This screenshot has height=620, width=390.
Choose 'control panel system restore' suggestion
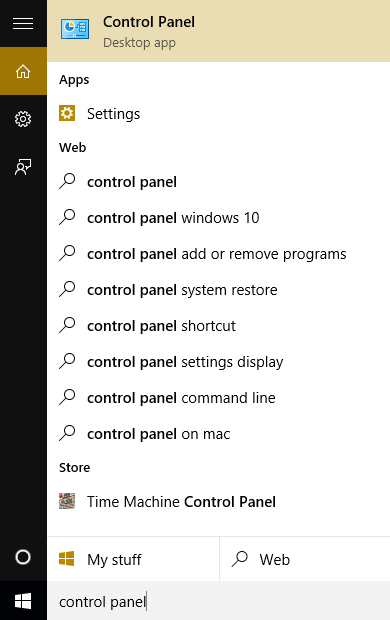[218, 290]
